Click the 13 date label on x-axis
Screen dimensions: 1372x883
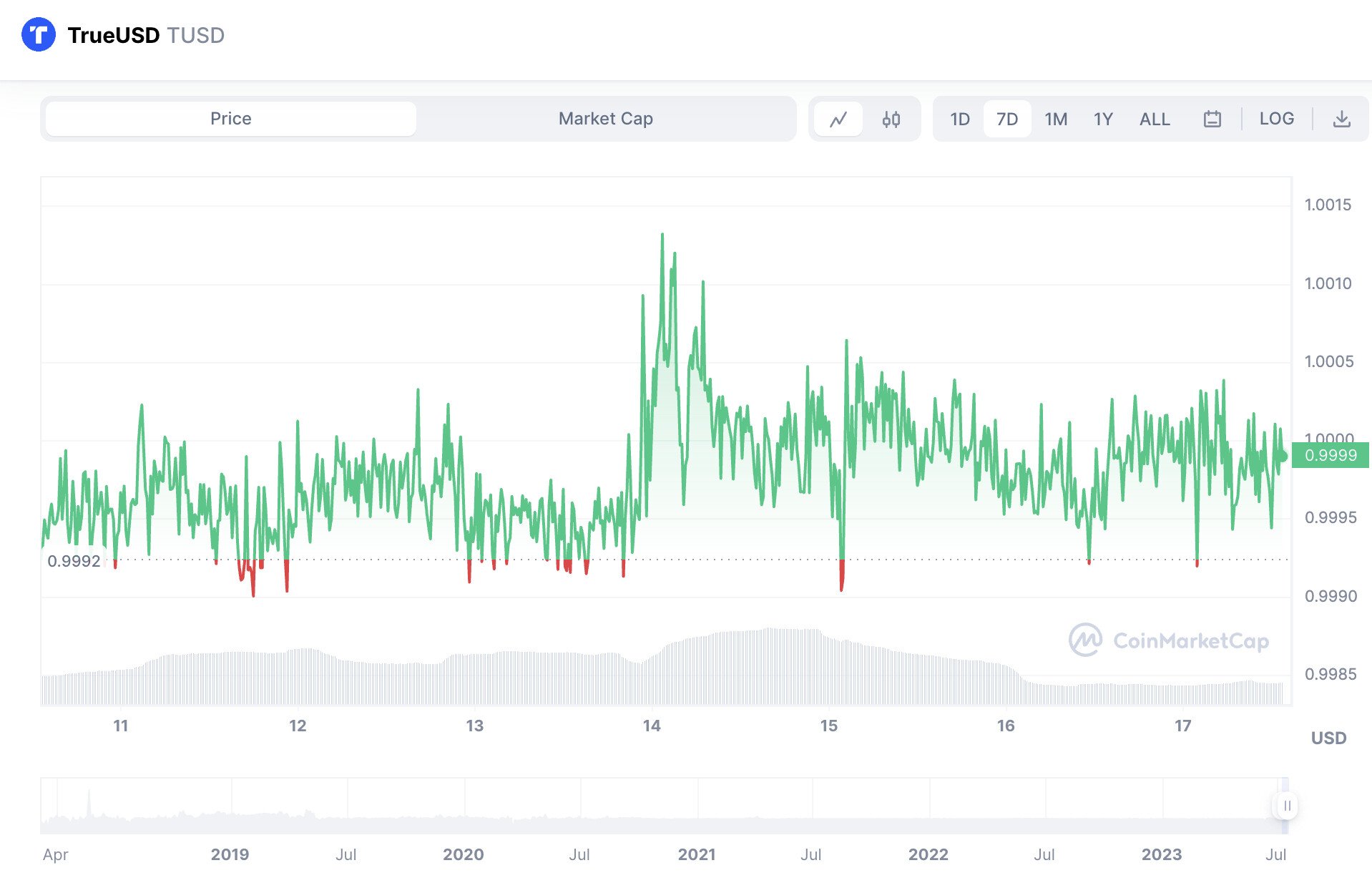coord(474,726)
